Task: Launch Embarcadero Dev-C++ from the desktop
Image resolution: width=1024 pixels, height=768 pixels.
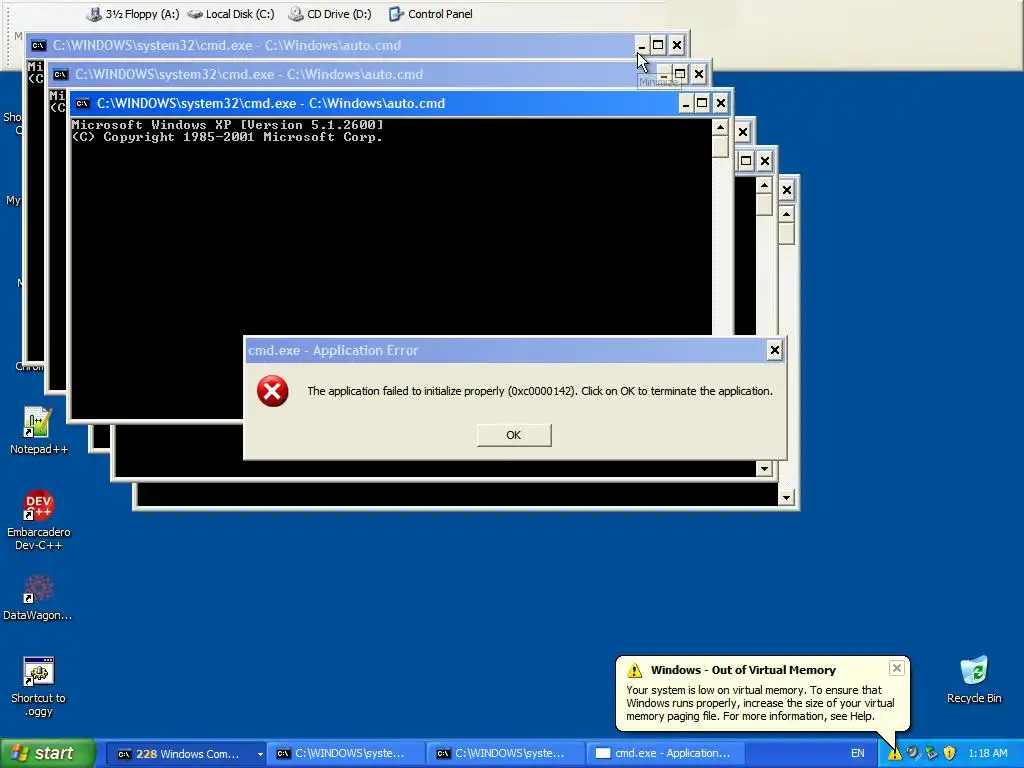Action: point(39,520)
